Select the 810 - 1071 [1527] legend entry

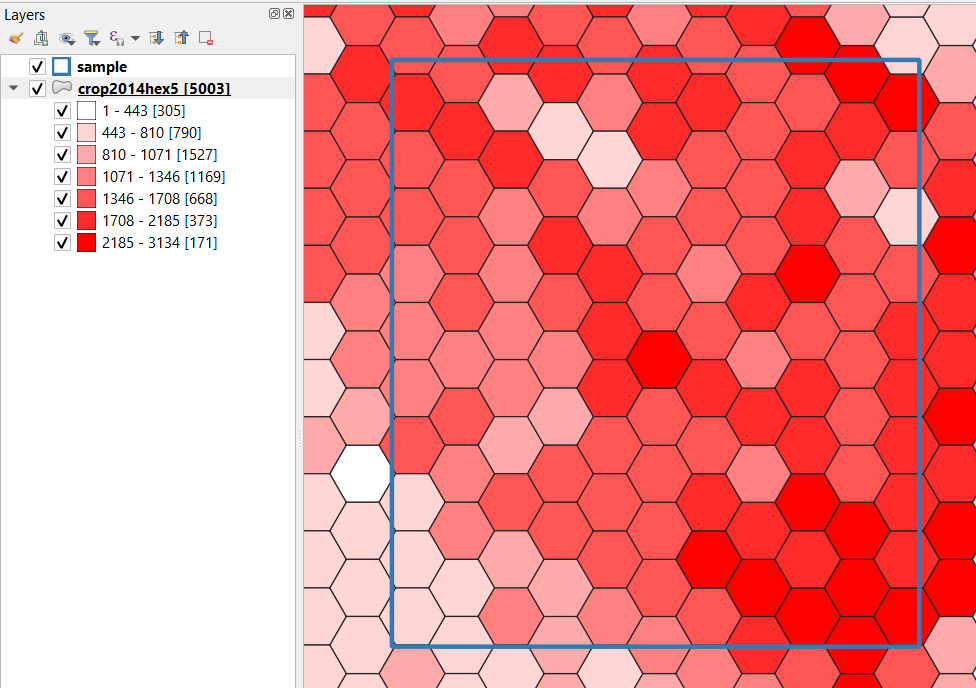tap(159, 155)
